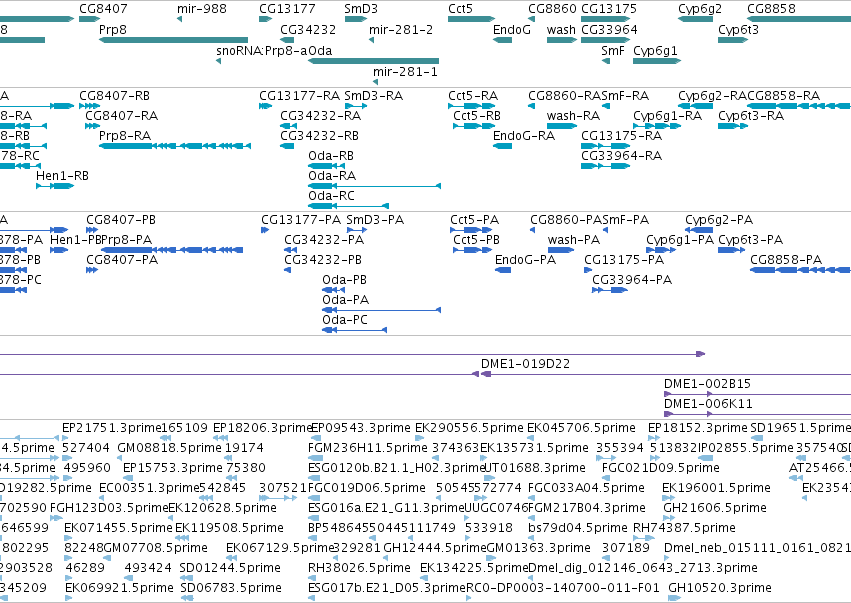The width and height of the screenshot is (851, 603).
Task: Select the Cyp6g1-RA transcript label
Action: coord(667,116)
